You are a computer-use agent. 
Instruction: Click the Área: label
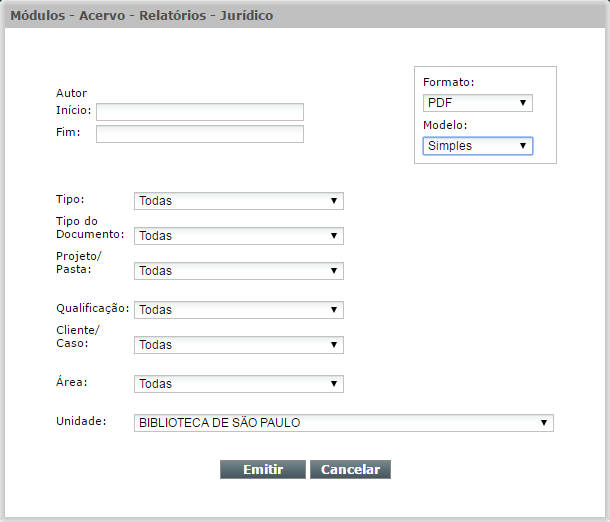point(72,381)
